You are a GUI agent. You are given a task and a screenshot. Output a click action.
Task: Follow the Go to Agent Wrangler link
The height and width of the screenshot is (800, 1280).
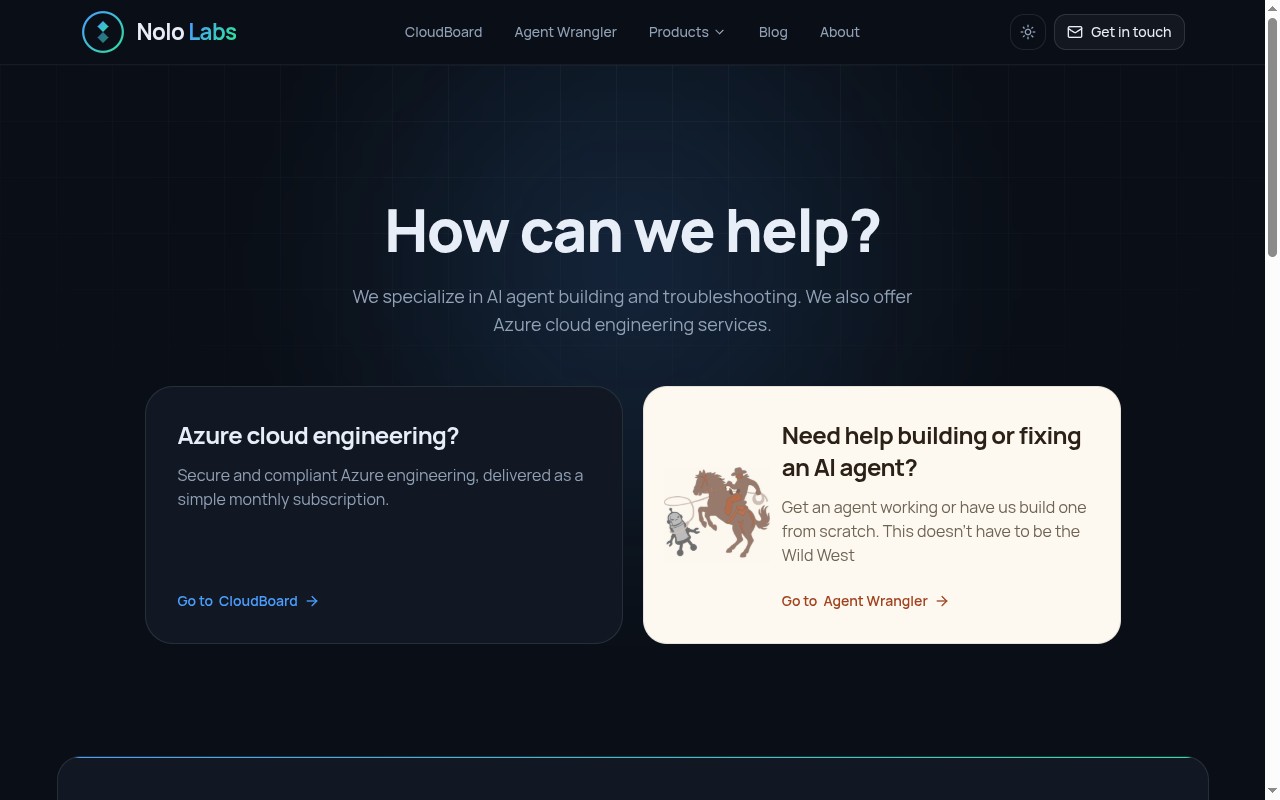[x=865, y=601]
